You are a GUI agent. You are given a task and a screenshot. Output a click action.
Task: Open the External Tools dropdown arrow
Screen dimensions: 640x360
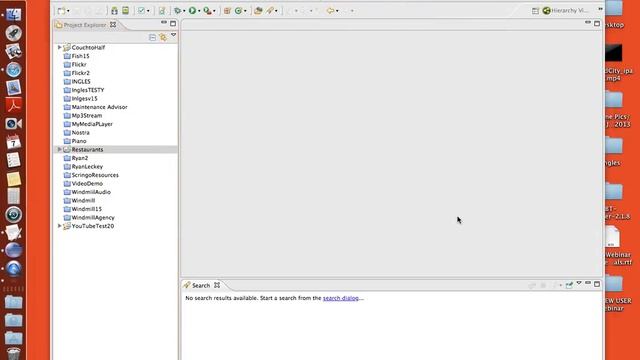point(214,11)
